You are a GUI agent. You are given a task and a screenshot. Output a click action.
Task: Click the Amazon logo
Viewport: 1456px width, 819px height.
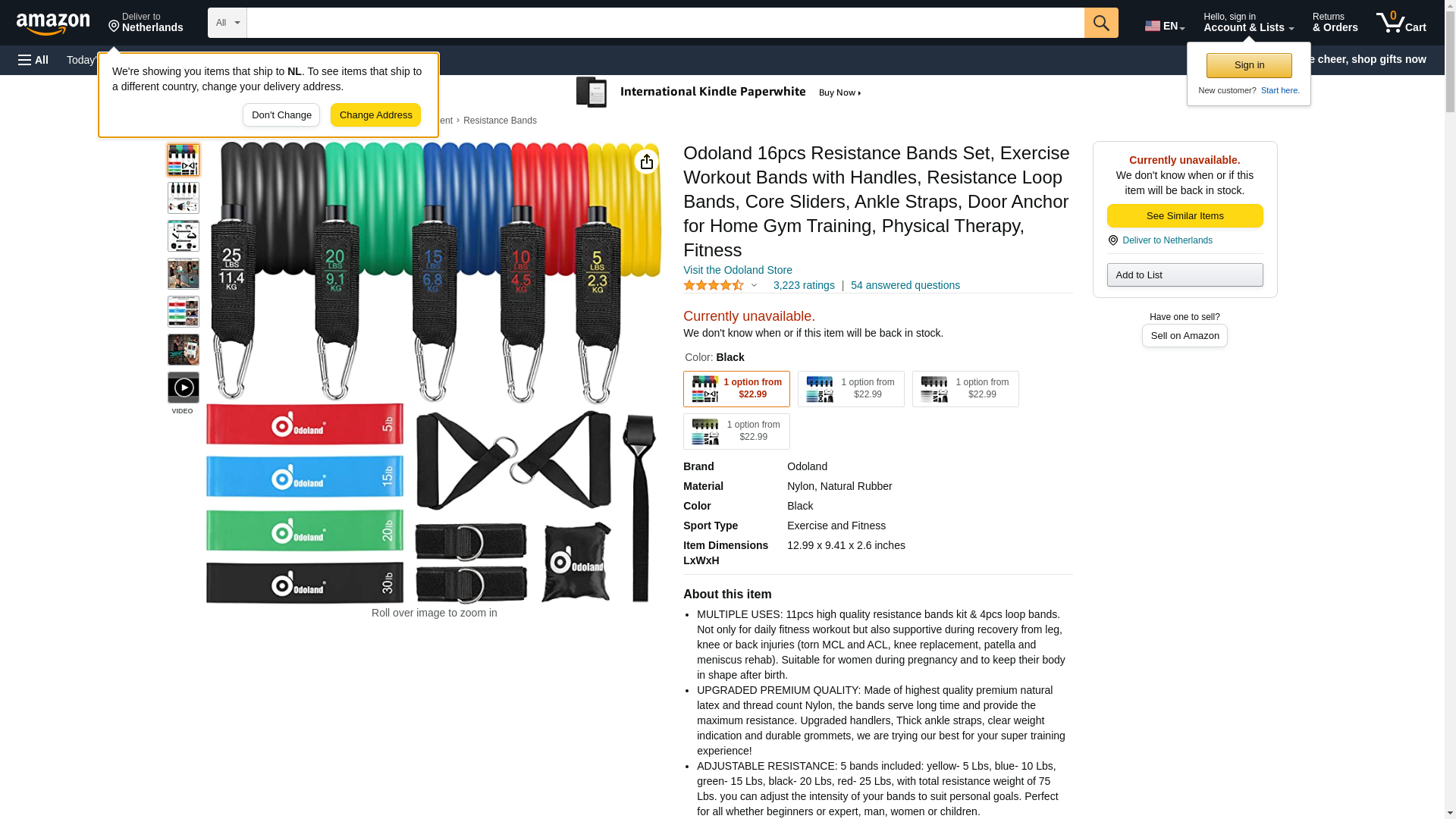[53, 24]
